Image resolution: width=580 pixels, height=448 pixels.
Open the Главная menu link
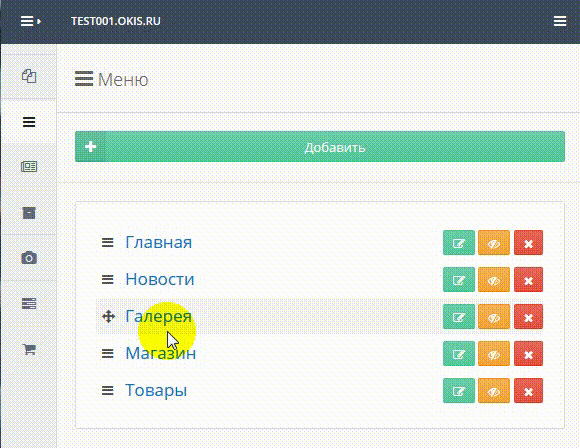159,243
